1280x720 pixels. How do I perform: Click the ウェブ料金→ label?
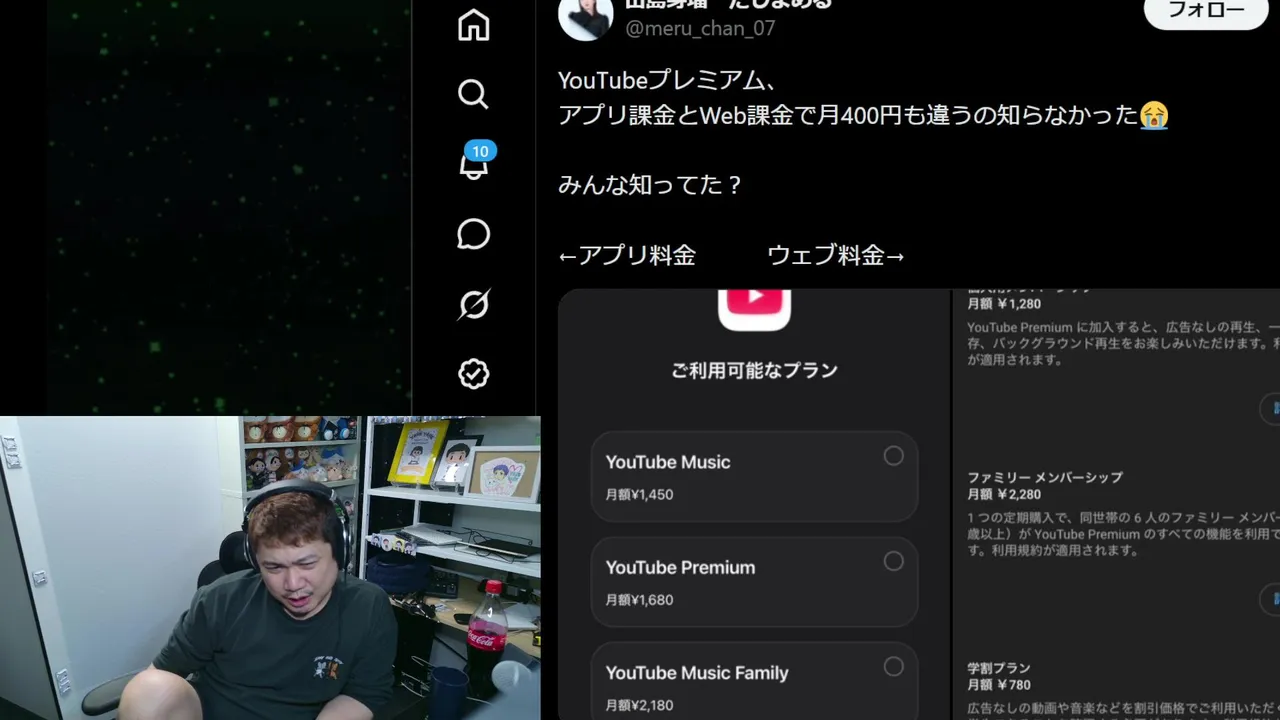(x=836, y=255)
